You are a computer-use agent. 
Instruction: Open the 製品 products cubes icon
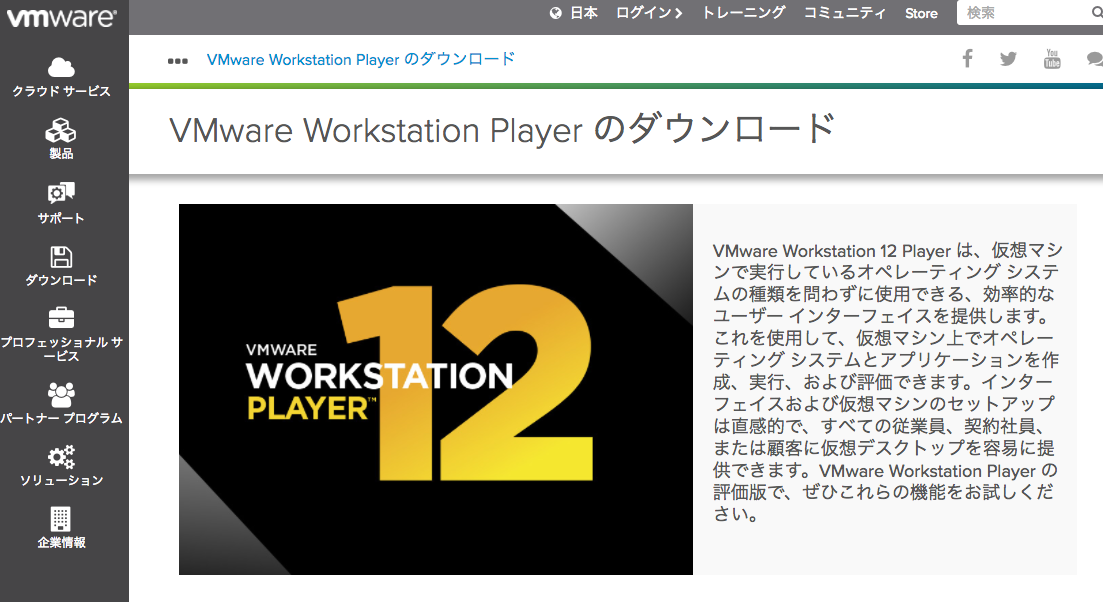(x=61, y=130)
